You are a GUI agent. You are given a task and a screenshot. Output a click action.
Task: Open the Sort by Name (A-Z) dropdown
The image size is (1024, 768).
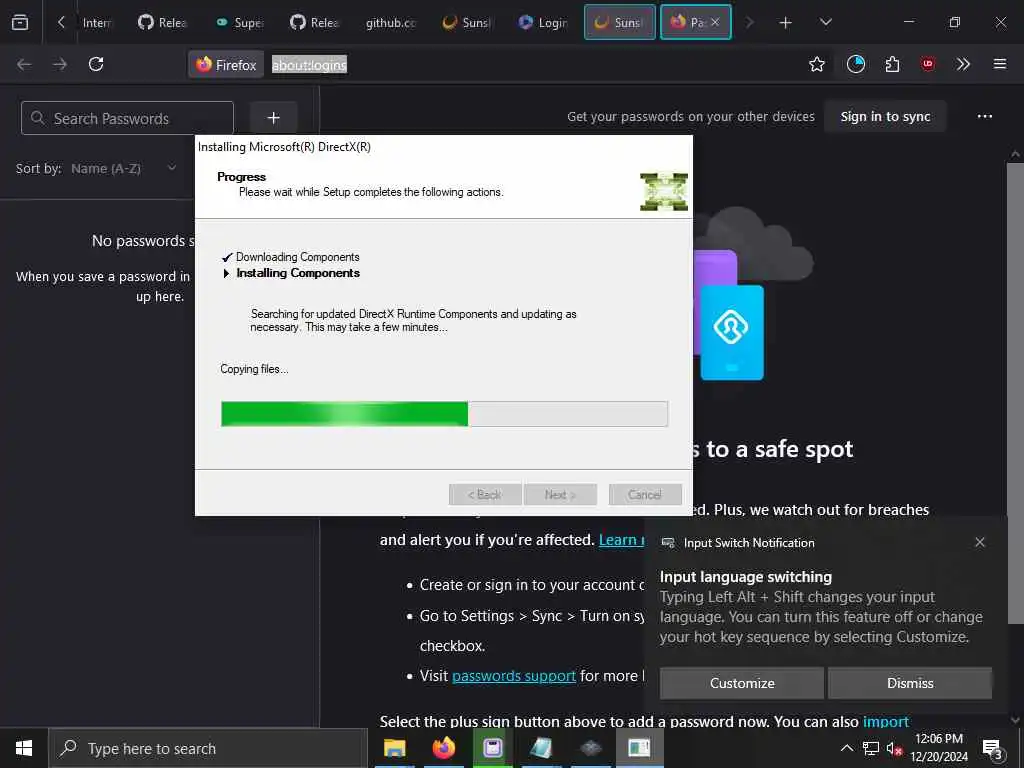coord(125,168)
